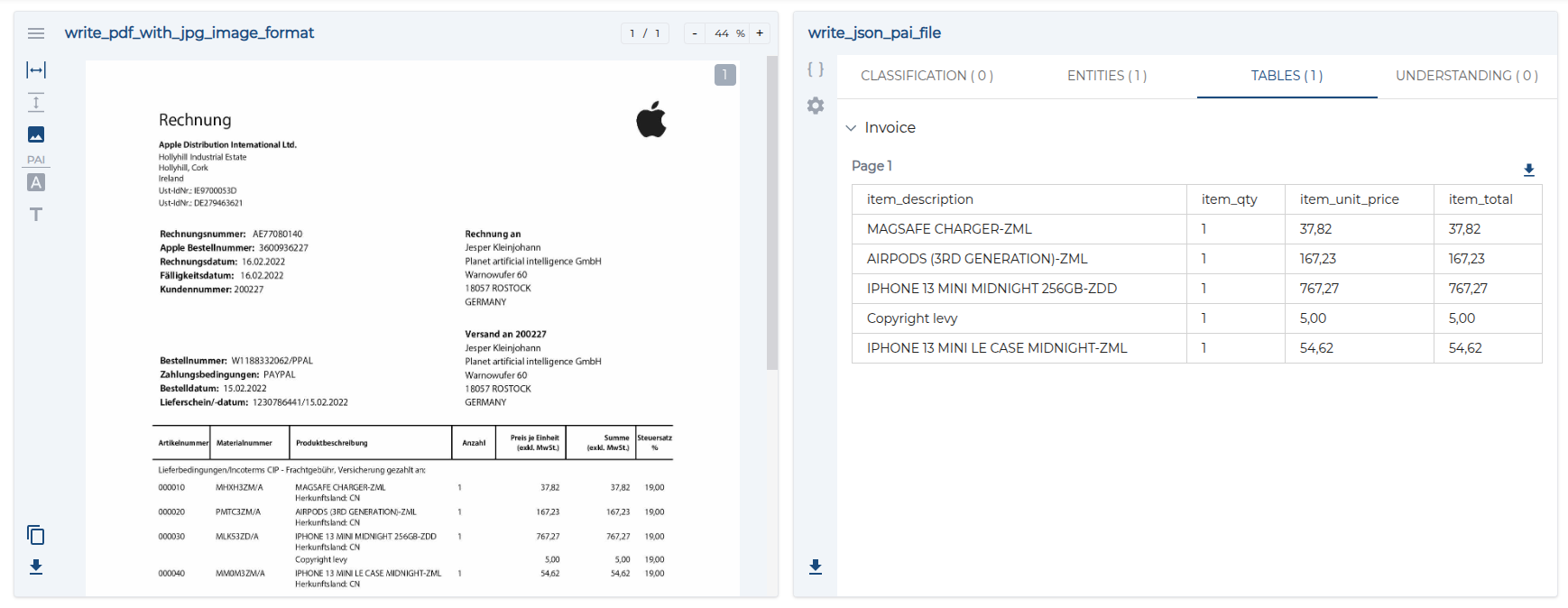This screenshot has height=608, width=1568.
Task: Click the order number W1188332062/PPAL
Action: click(272, 361)
